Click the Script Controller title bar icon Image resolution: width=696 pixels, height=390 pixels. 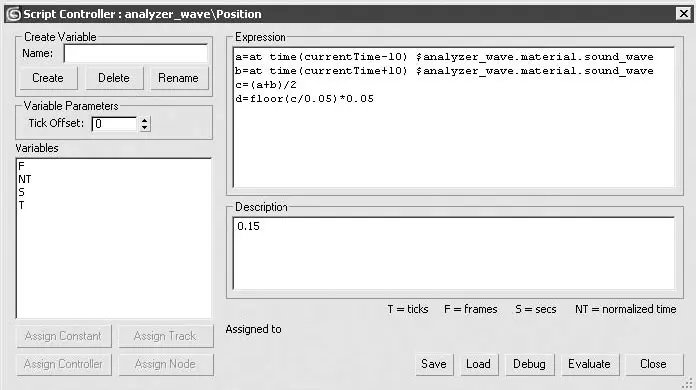(x=13, y=14)
